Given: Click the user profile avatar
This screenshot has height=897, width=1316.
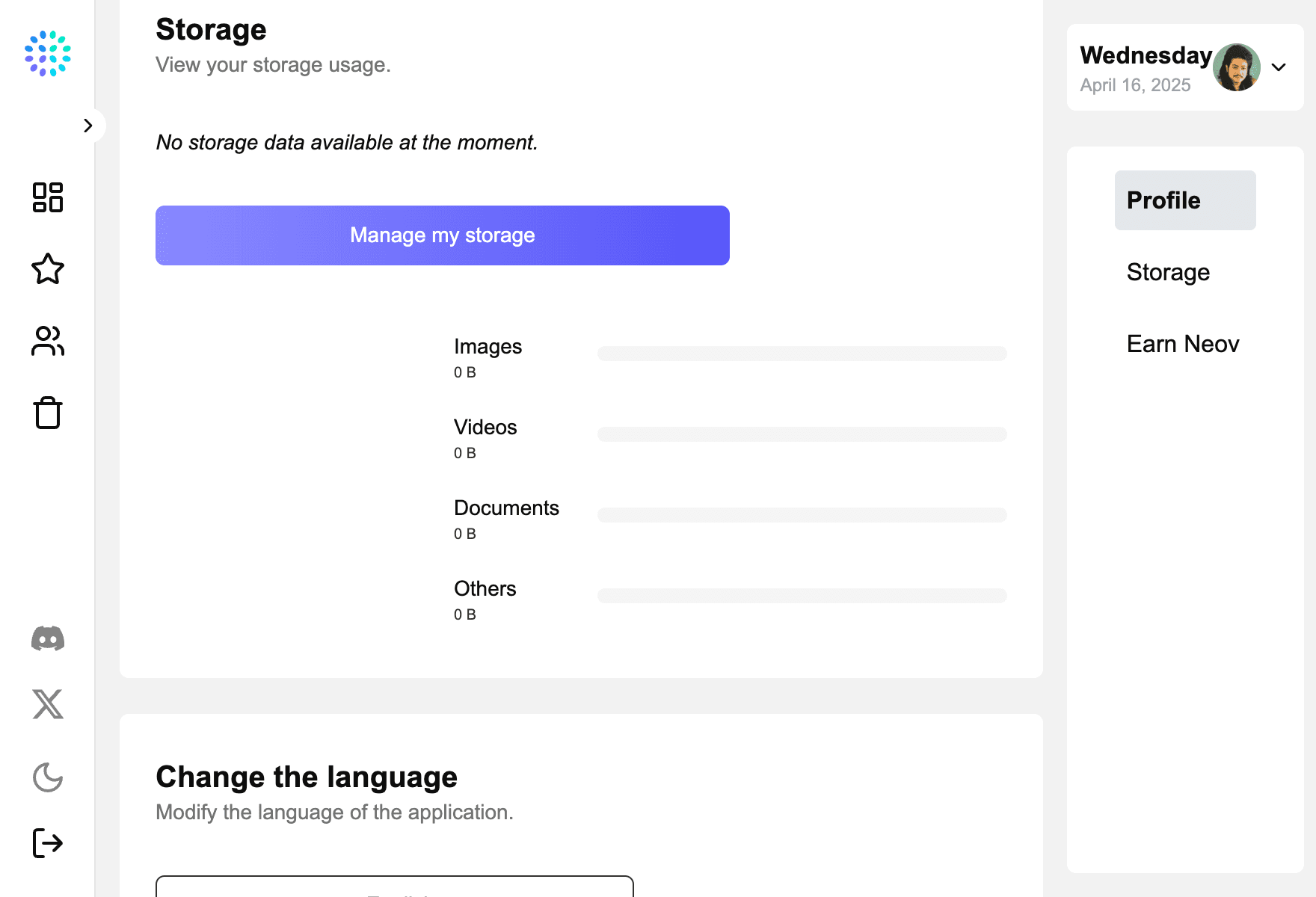Looking at the screenshot, I should click(x=1236, y=67).
